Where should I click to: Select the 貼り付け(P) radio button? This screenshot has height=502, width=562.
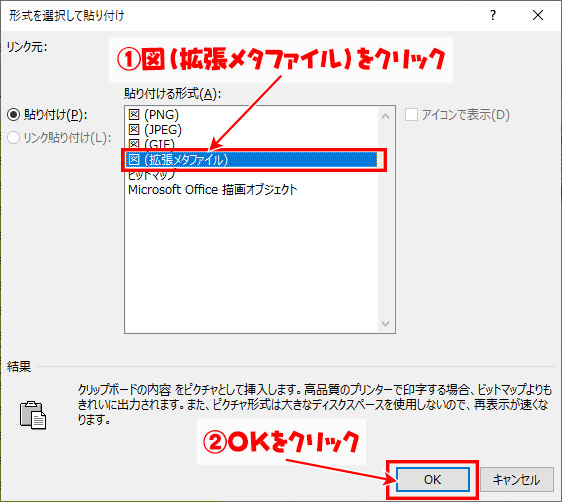click(14, 115)
